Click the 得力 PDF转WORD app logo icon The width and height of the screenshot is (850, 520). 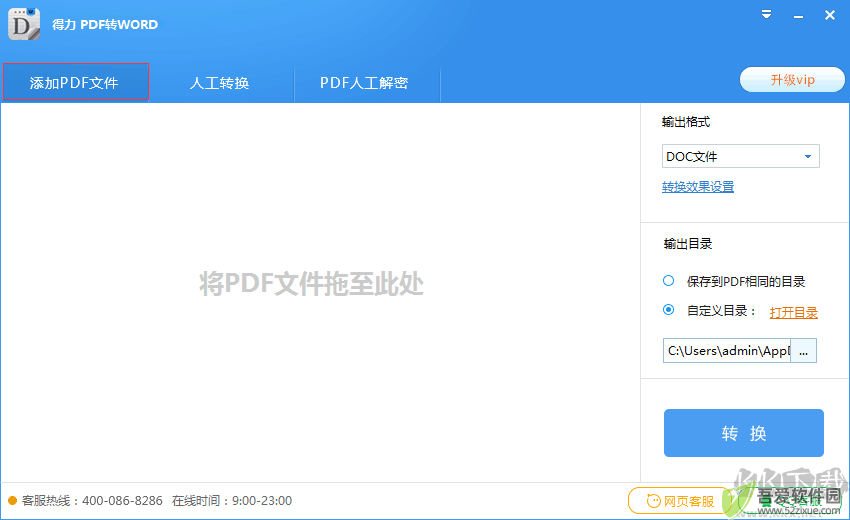[x=24, y=24]
